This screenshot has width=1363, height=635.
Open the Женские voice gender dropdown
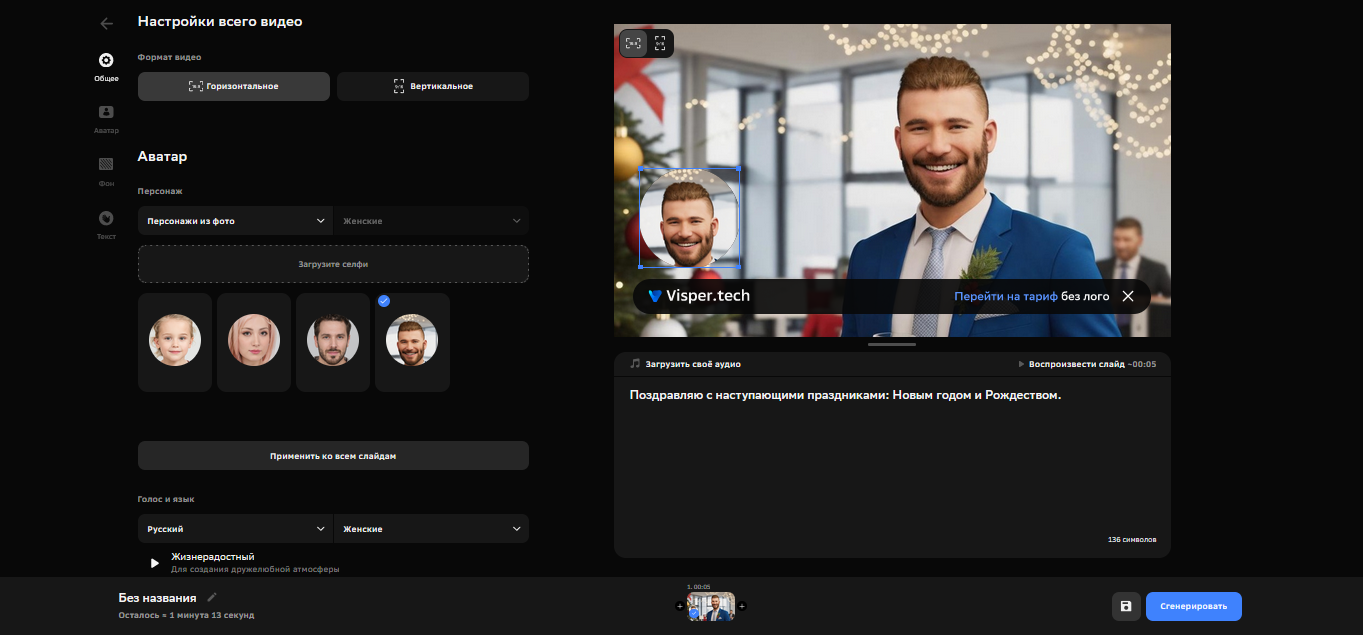click(431, 529)
